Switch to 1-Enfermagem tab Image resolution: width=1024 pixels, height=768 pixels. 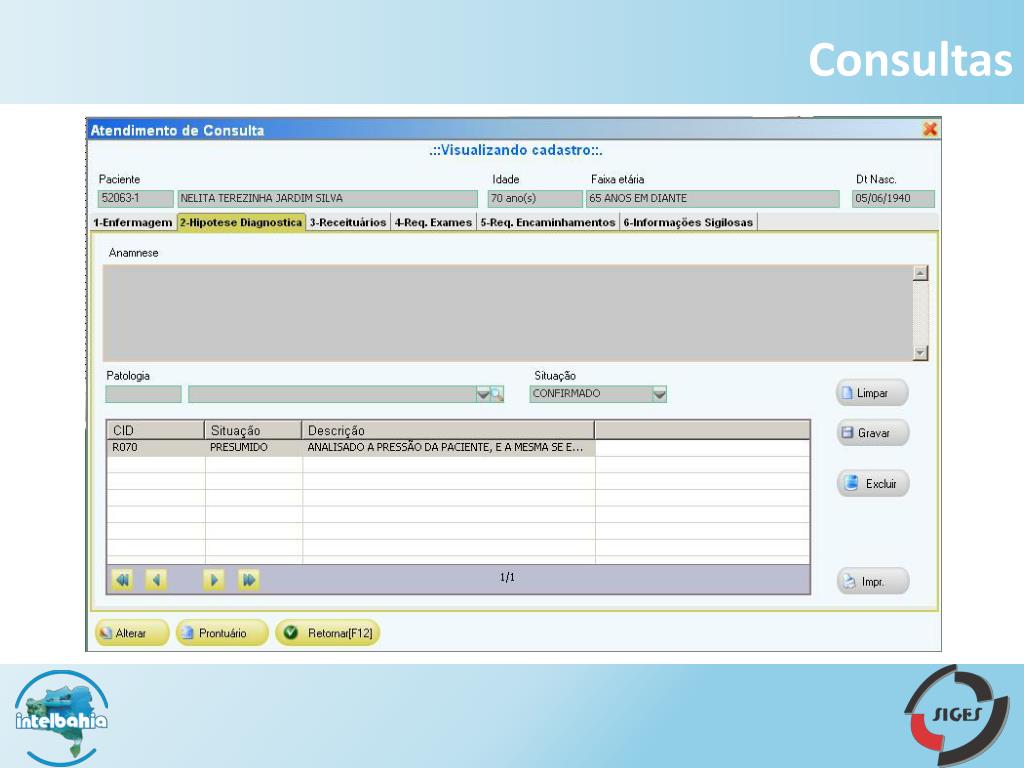pos(133,222)
